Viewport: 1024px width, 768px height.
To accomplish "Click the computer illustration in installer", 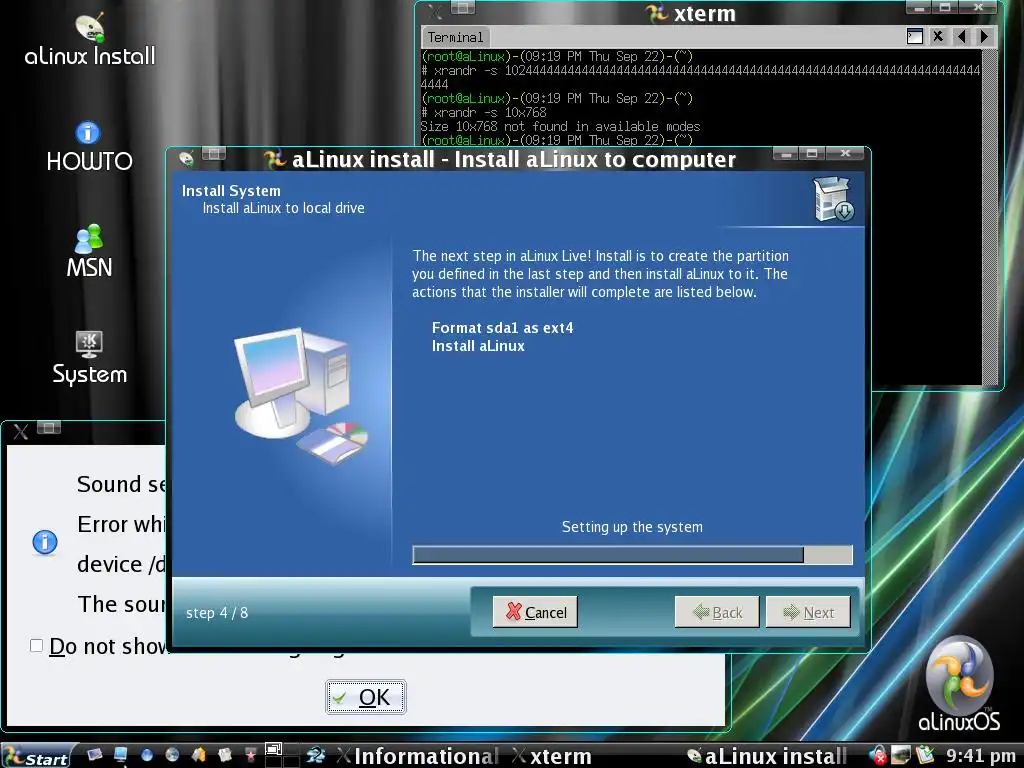I will 300,395.
